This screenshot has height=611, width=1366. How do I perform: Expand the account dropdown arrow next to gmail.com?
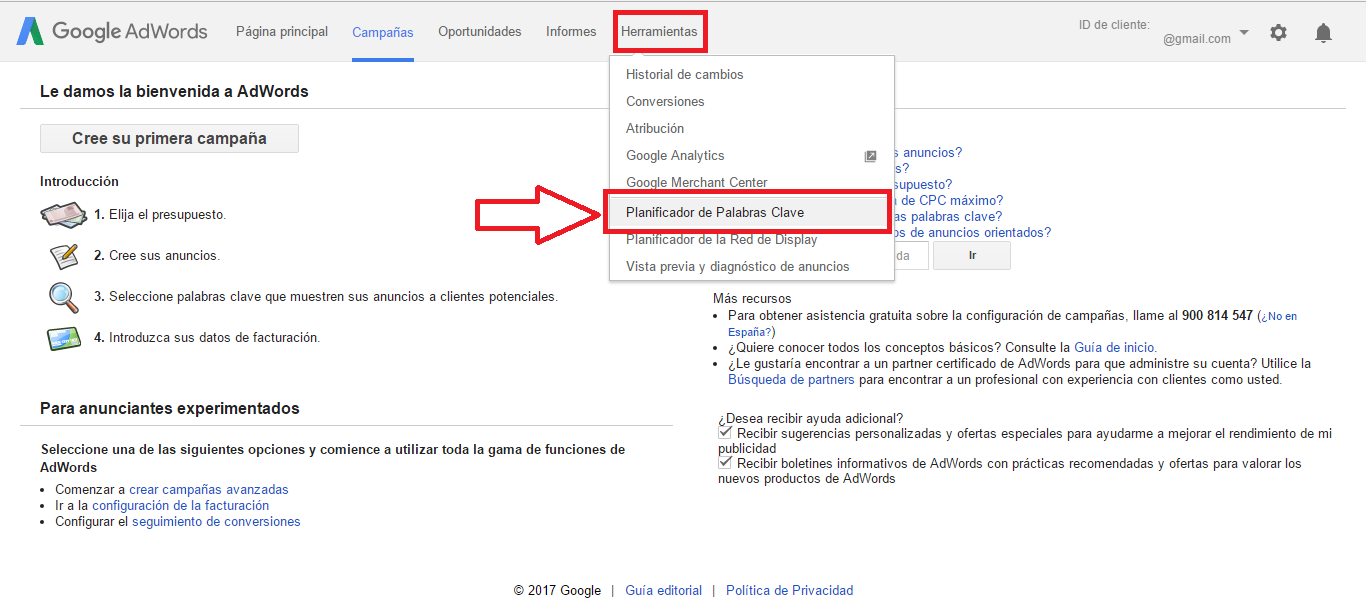1244,32
